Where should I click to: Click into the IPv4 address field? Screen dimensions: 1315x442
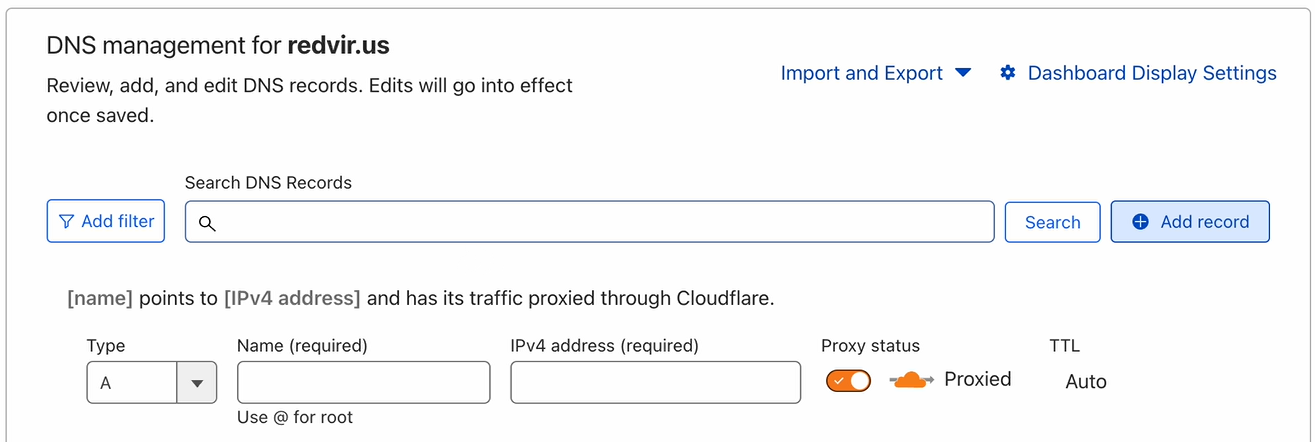point(655,383)
